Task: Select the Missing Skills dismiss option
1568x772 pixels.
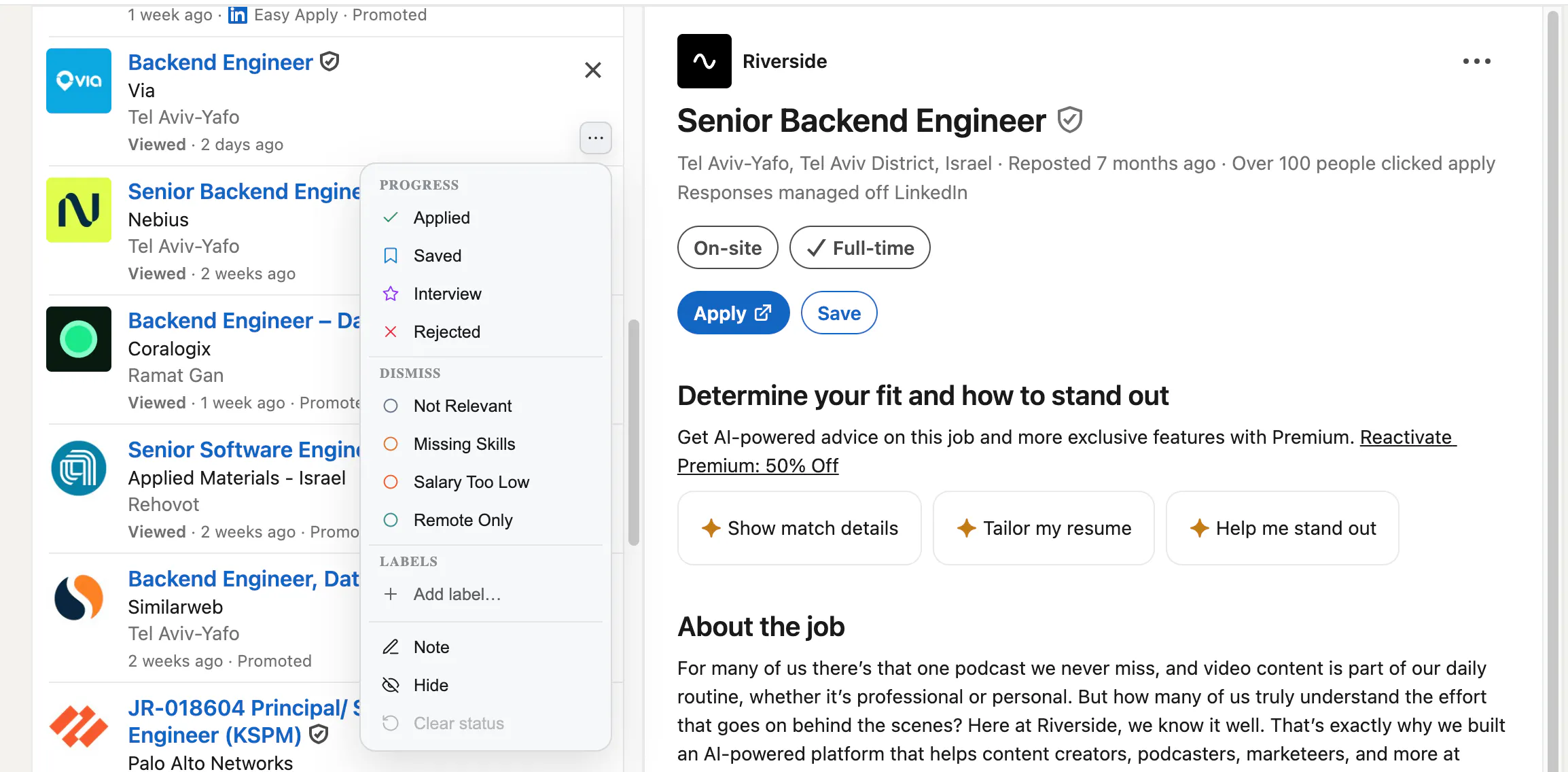Action: [486, 444]
